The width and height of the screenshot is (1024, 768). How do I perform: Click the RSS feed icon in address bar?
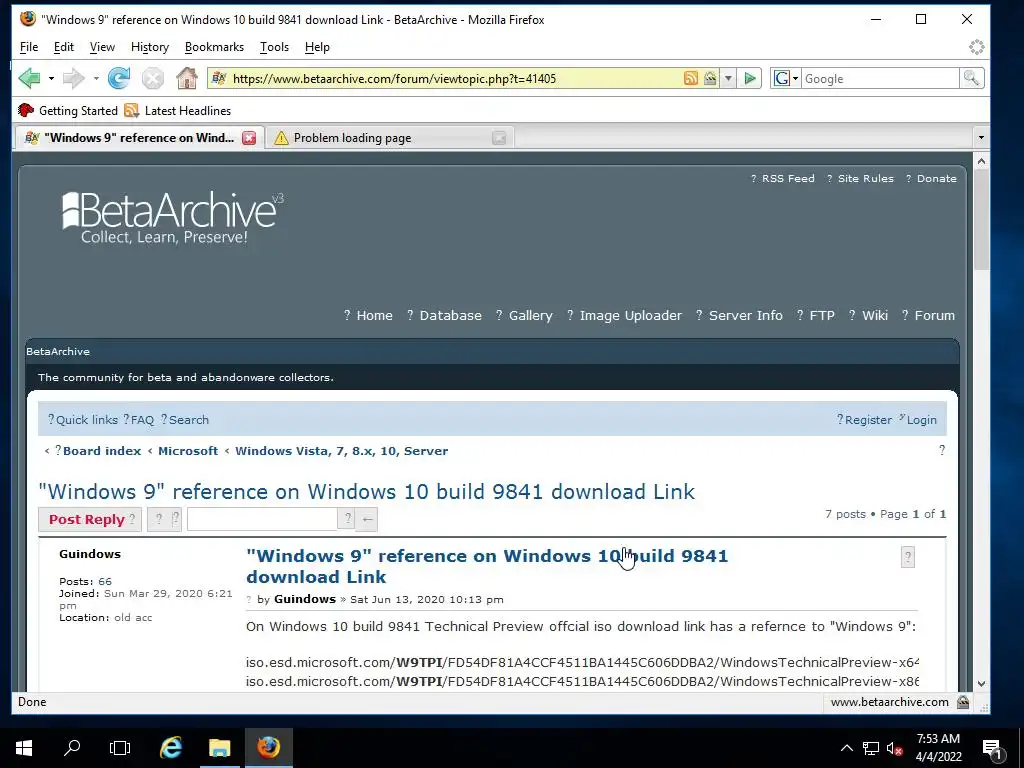coord(690,78)
